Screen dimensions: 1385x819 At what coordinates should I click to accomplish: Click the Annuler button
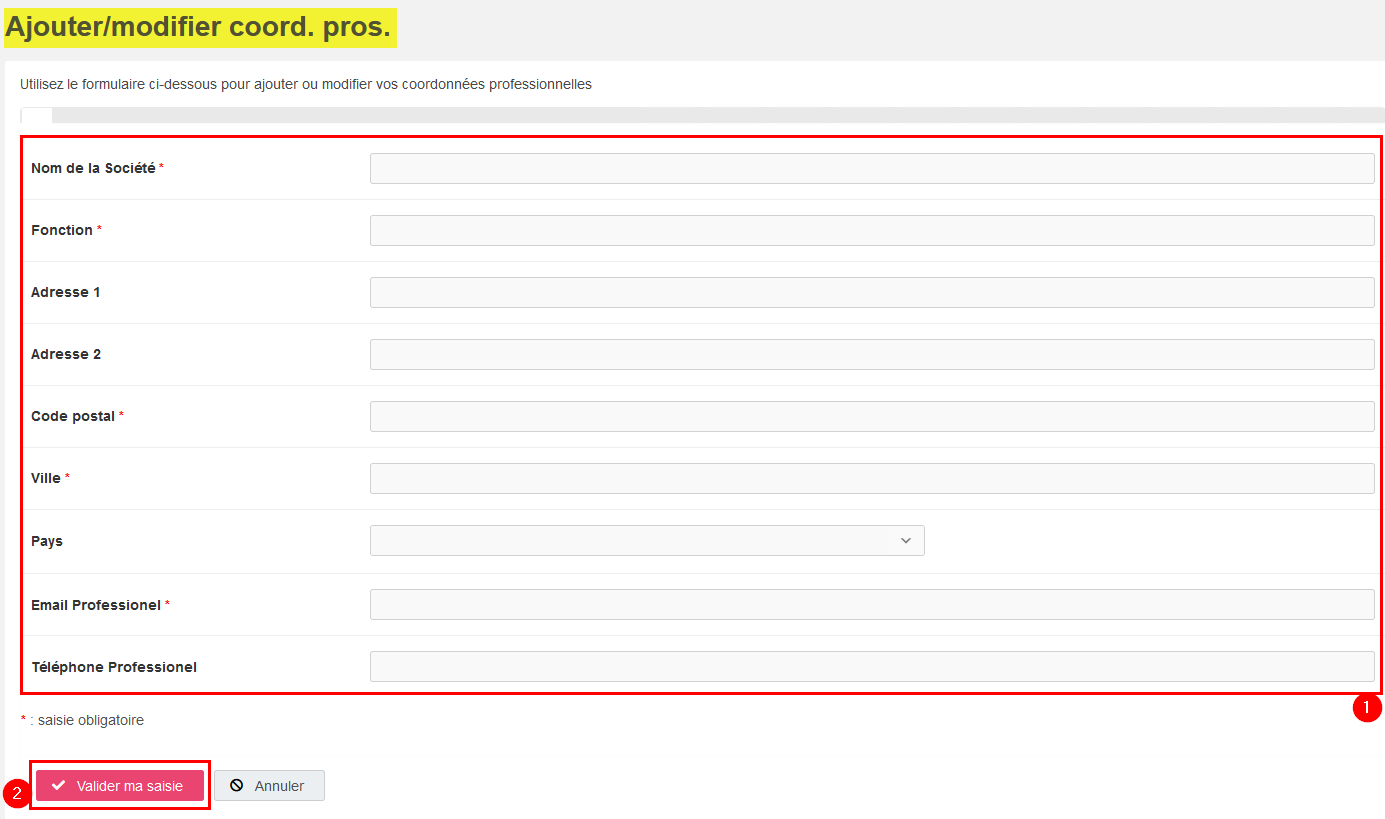(x=269, y=786)
